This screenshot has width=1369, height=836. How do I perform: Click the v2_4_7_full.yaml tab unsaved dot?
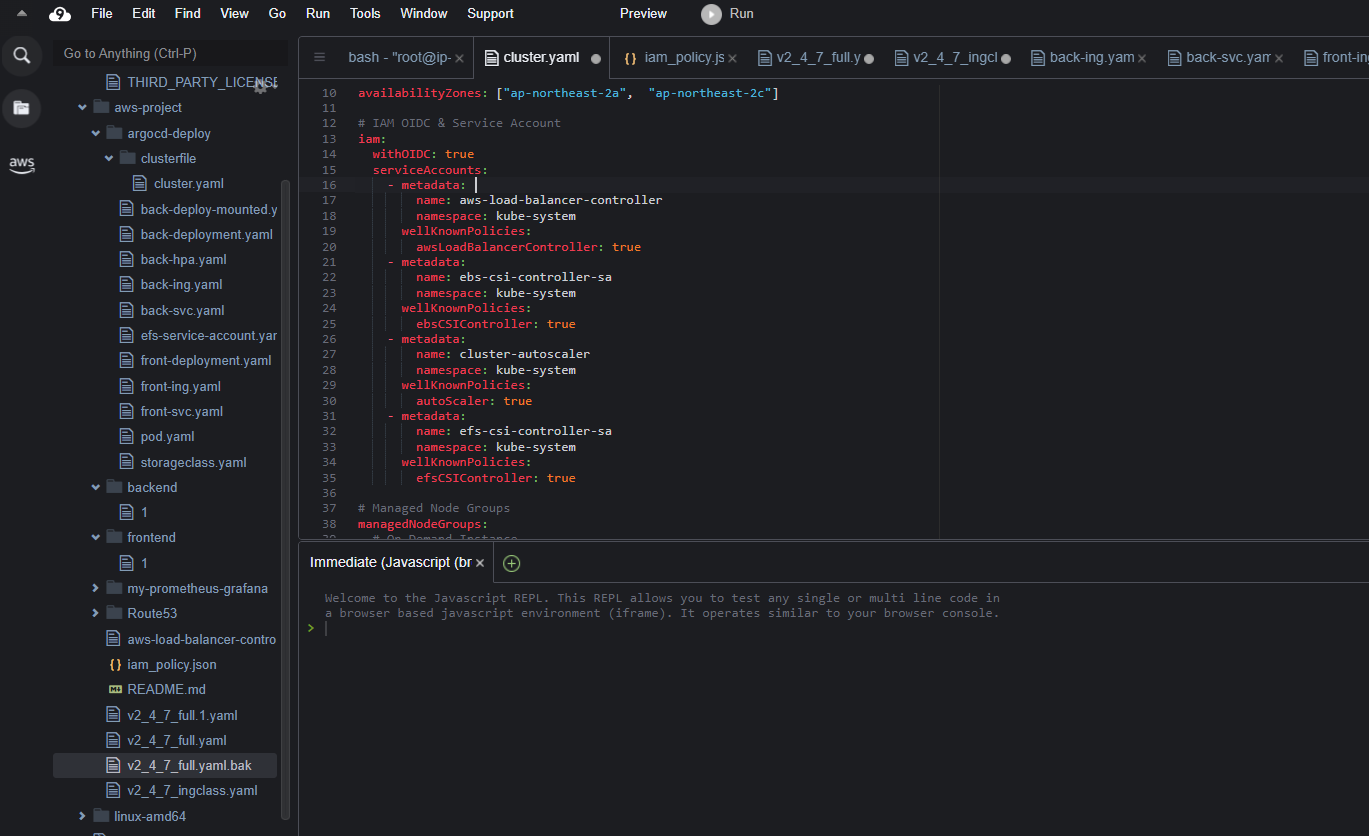869,59
